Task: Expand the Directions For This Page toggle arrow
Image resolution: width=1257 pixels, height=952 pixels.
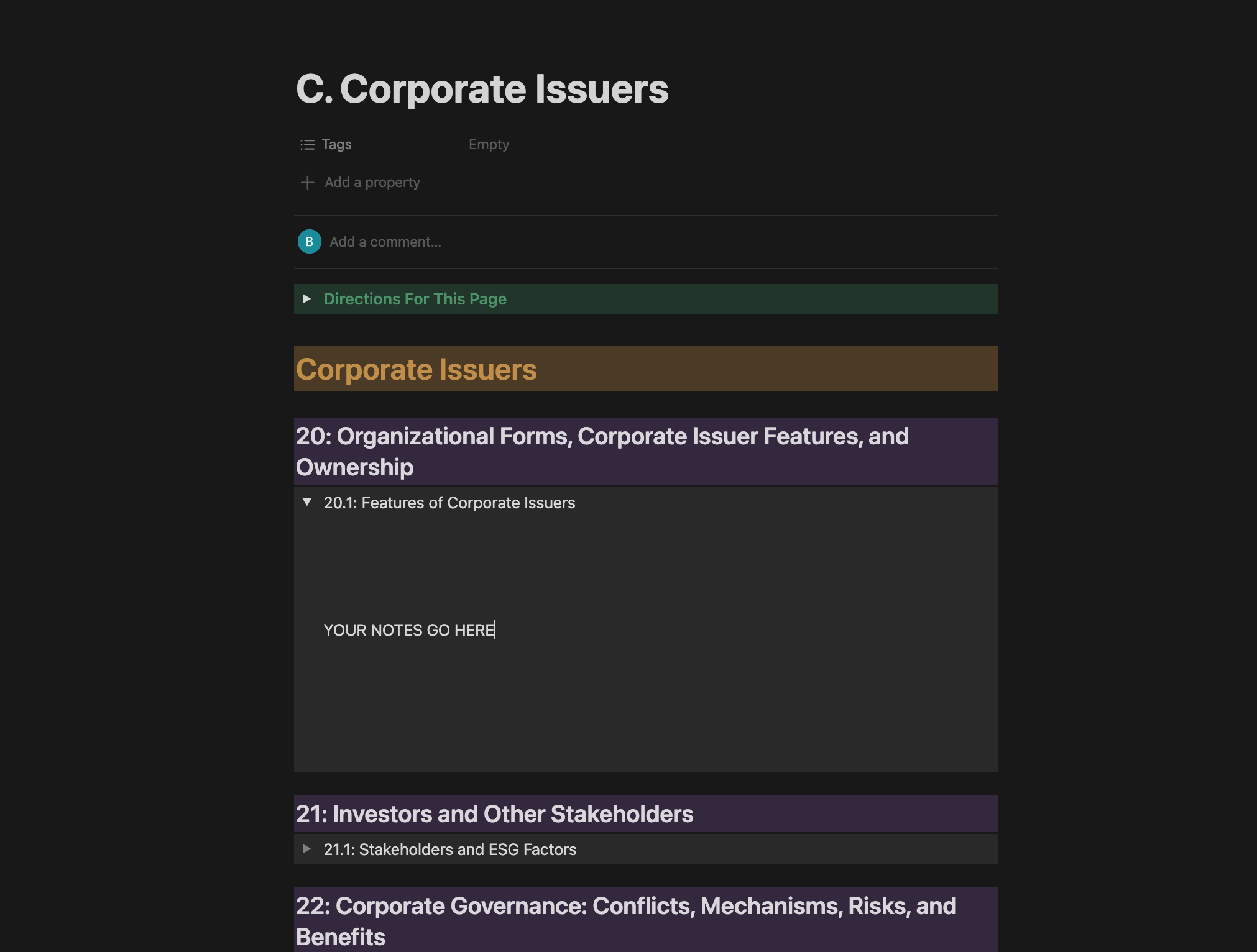Action: (306, 299)
